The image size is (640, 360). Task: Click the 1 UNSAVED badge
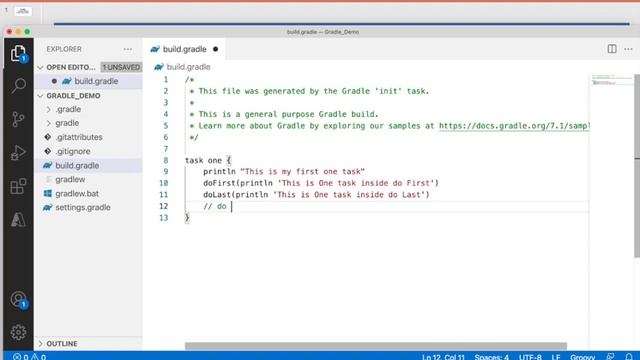(121, 67)
